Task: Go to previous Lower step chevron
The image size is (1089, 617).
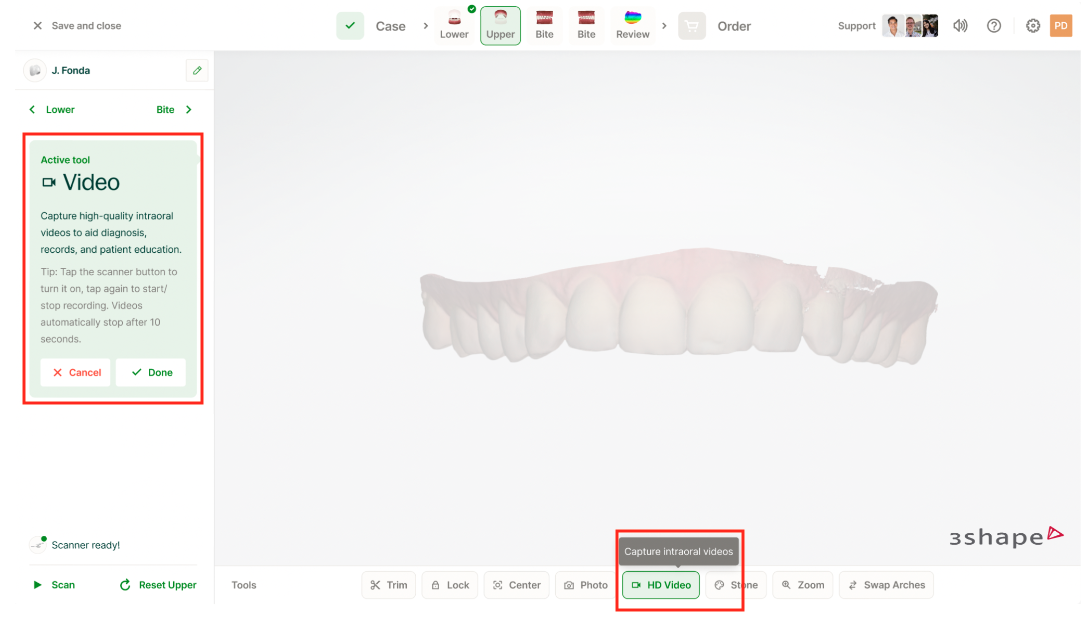Action: click(x=32, y=110)
